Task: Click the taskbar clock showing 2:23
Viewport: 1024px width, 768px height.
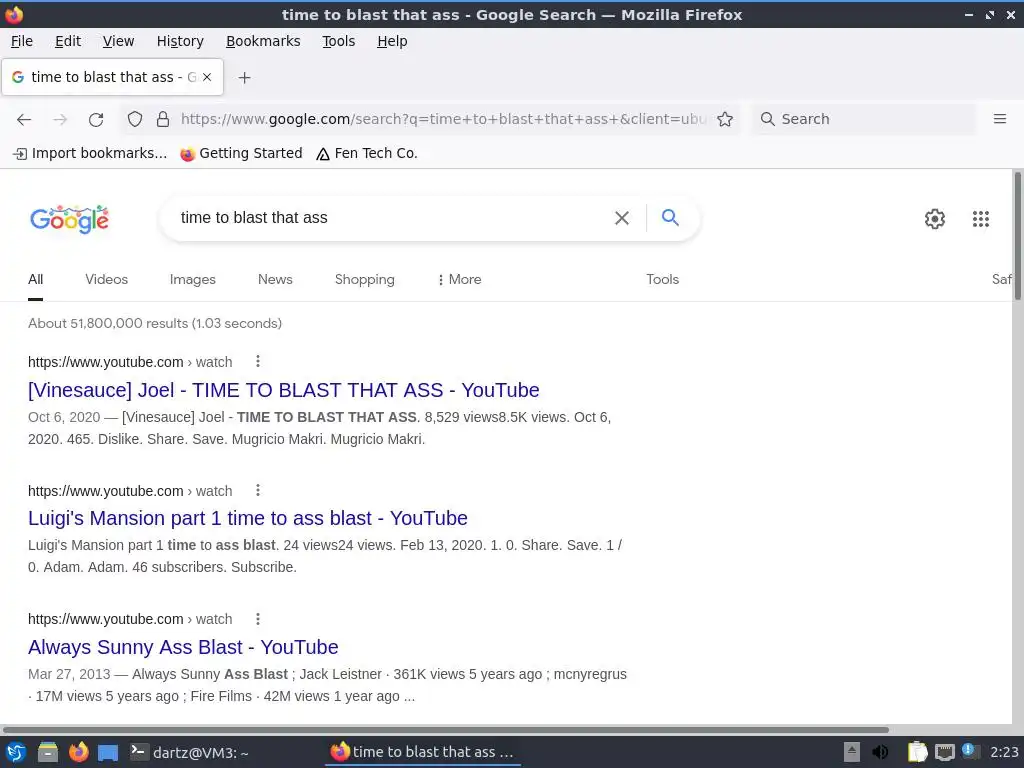Action: [x=1004, y=752]
